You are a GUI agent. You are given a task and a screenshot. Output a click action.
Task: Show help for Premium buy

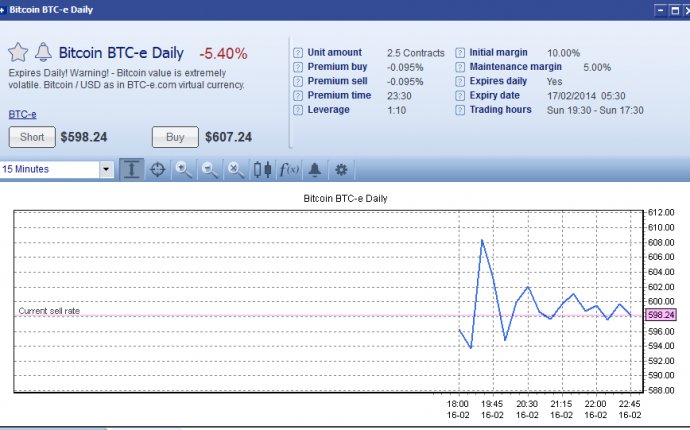click(298, 67)
